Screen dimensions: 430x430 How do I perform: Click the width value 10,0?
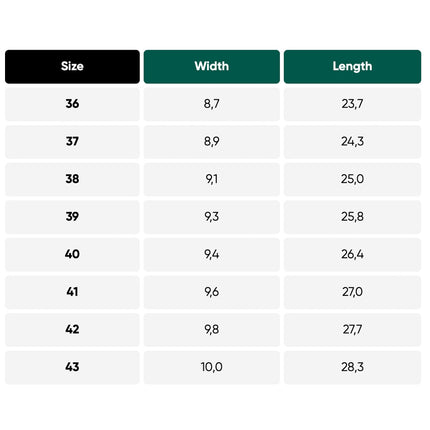point(212,367)
